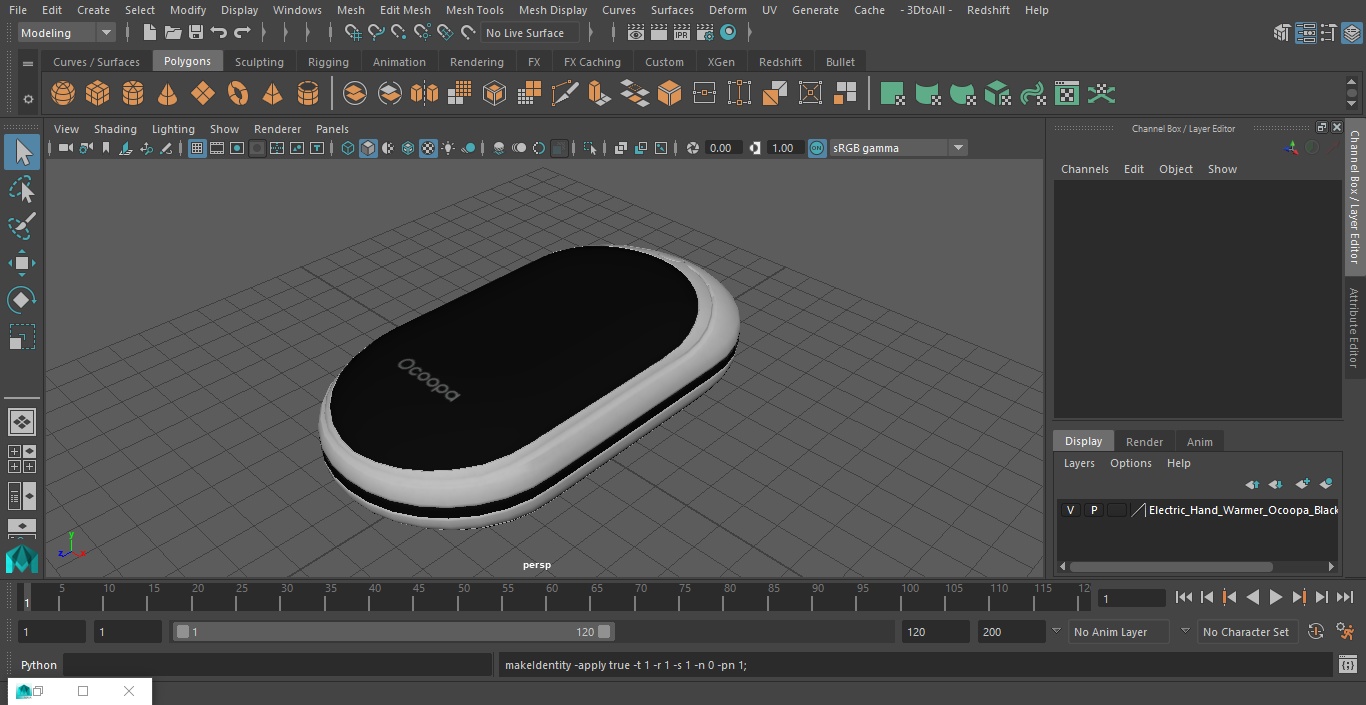Open the viewport Shading menu

tap(115, 129)
